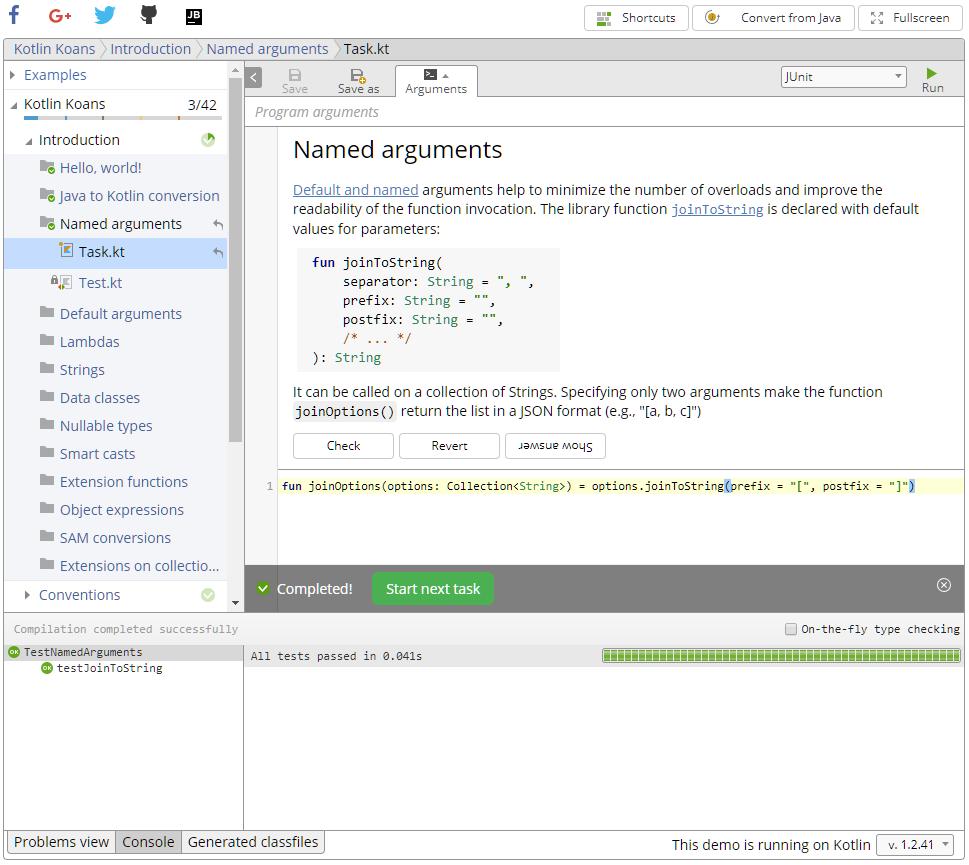Revert Task.kt with the undo arrow

point(218,252)
